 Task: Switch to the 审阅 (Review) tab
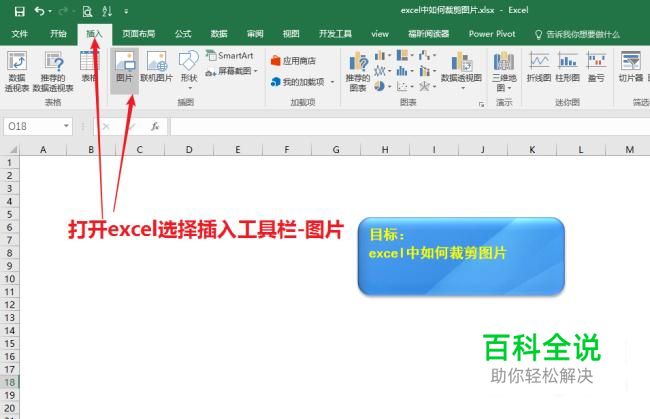(255, 34)
